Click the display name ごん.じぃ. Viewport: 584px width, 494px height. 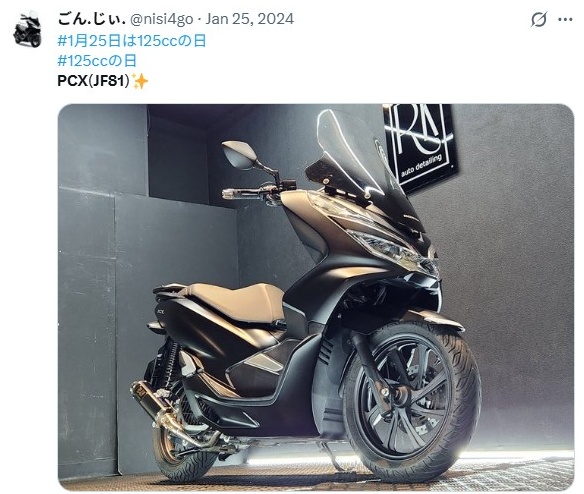pyautogui.click(x=91, y=19)
